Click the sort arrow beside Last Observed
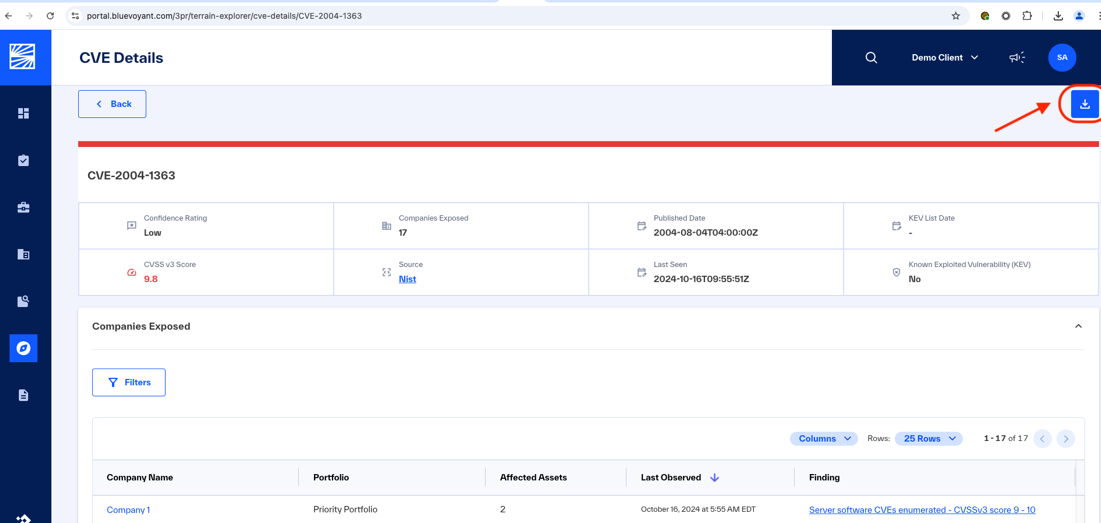1101x523 pixels. (715, 477)
